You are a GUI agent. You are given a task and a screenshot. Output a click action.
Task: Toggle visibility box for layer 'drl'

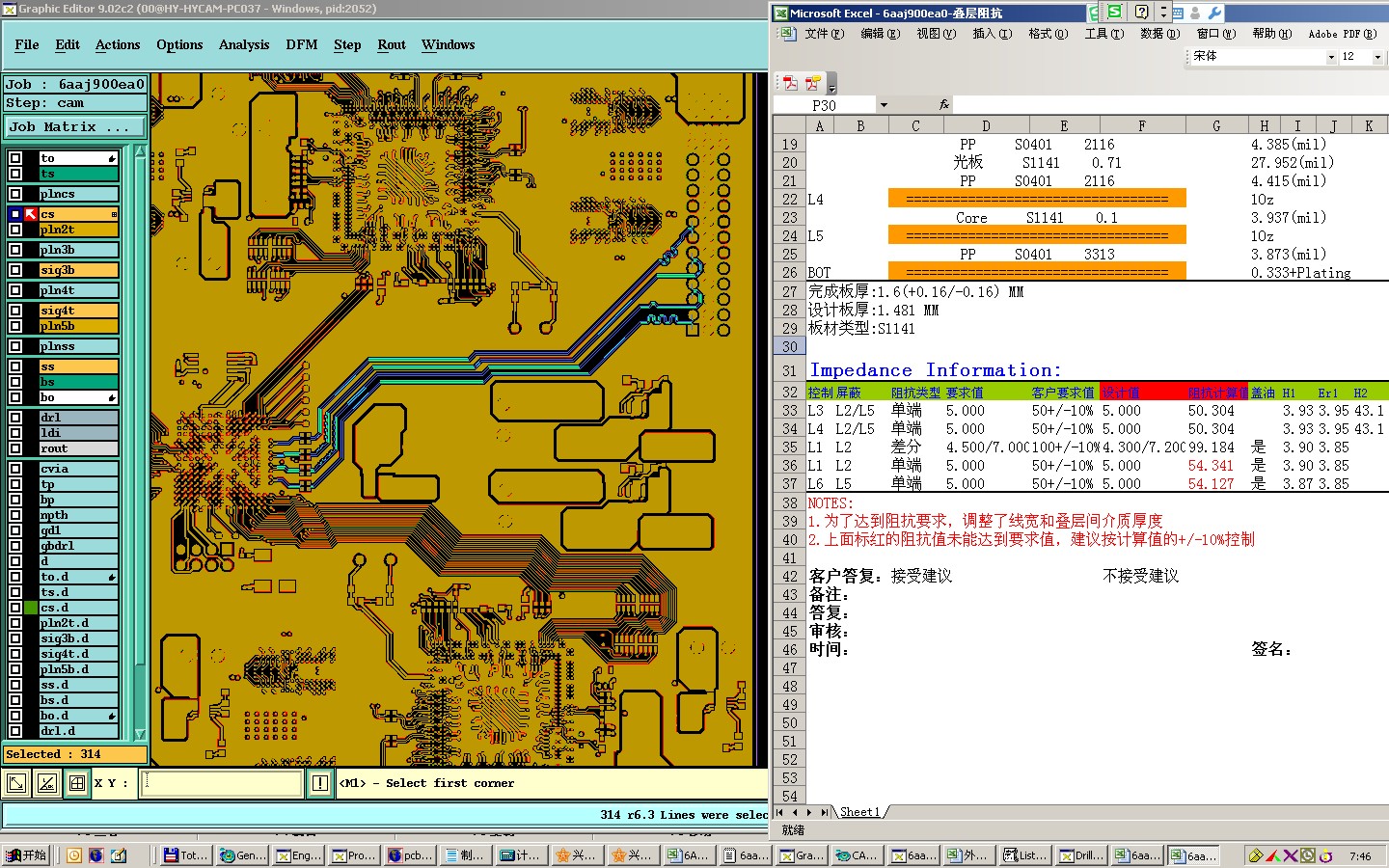tap(15, 418)
